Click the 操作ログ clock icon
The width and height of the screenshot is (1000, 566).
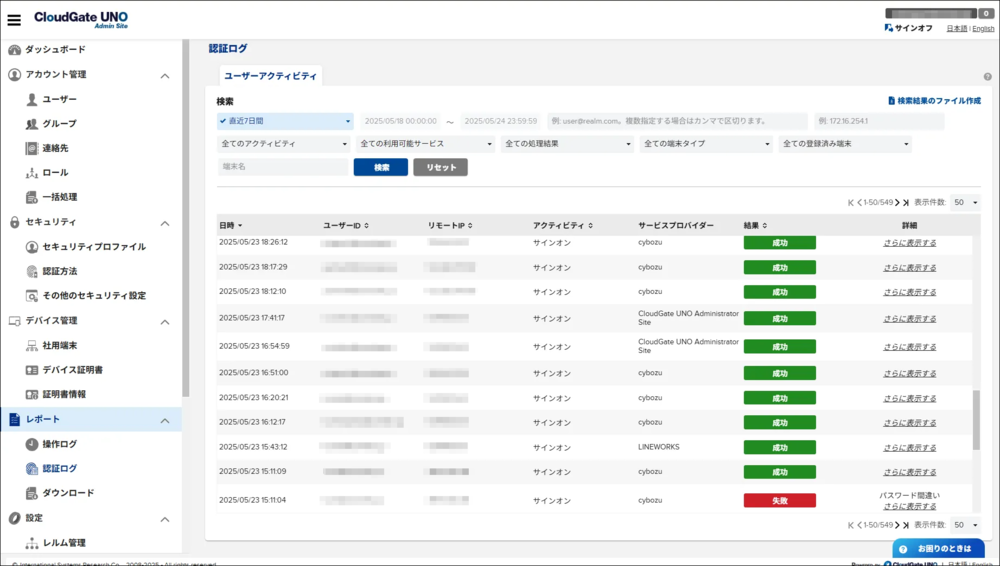click(32, 444)
